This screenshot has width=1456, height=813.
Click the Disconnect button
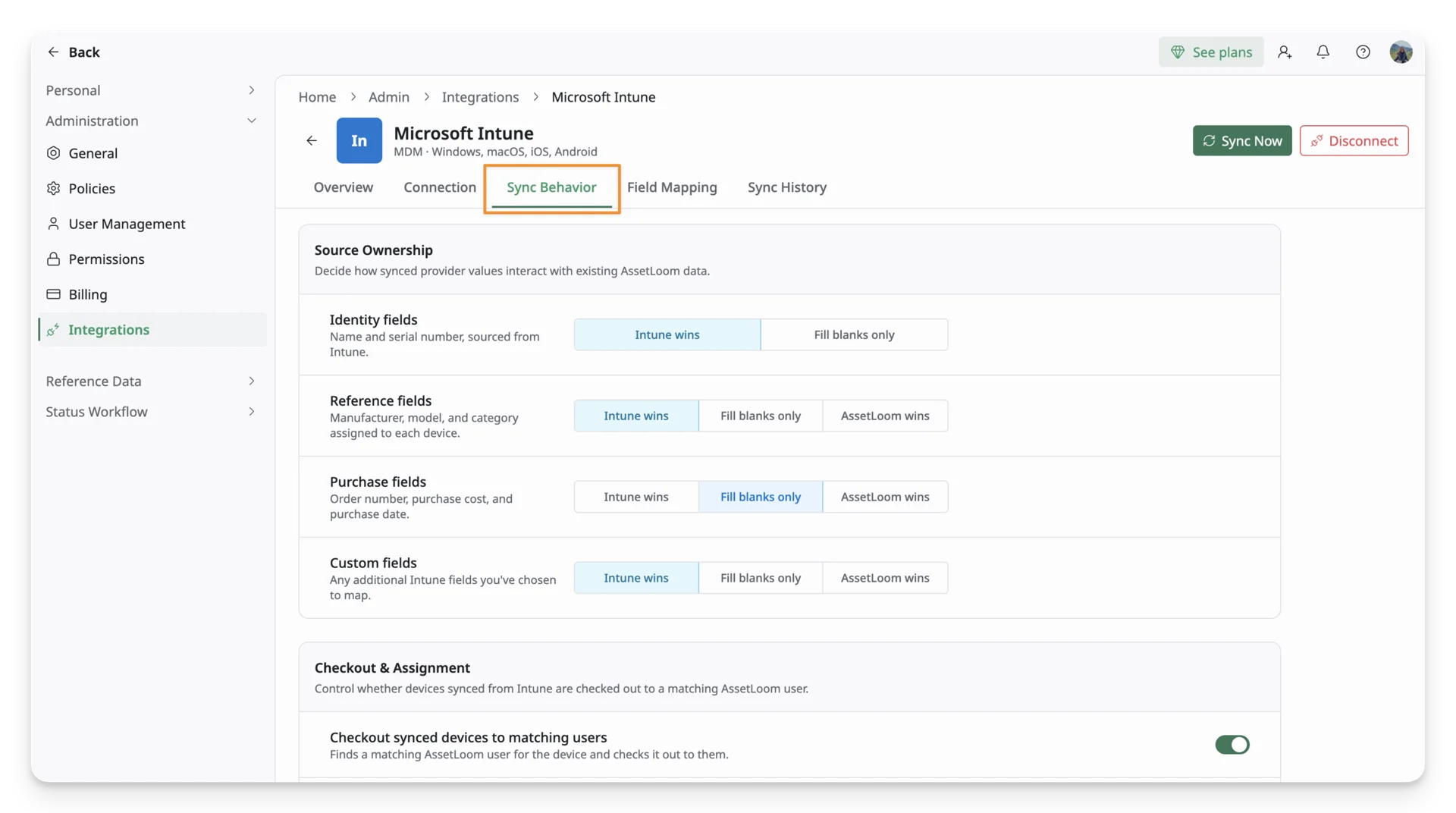click(1354, 140)
